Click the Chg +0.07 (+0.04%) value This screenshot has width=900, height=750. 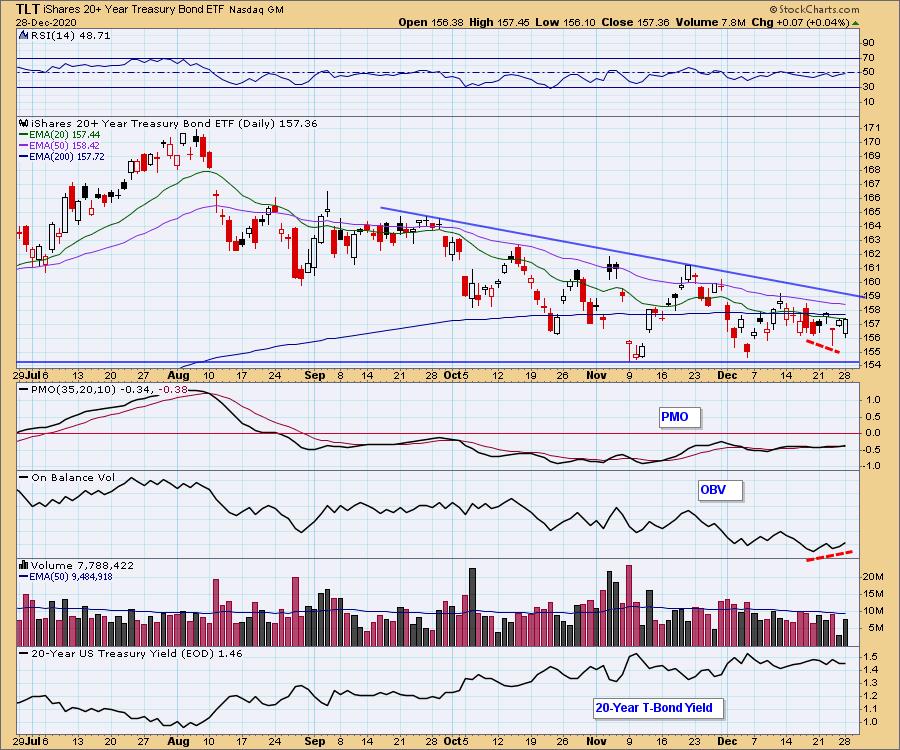[x=800, y=22]
